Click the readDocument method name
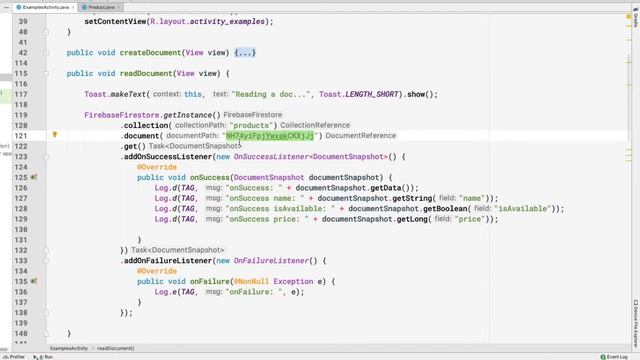 pos(146,73)
